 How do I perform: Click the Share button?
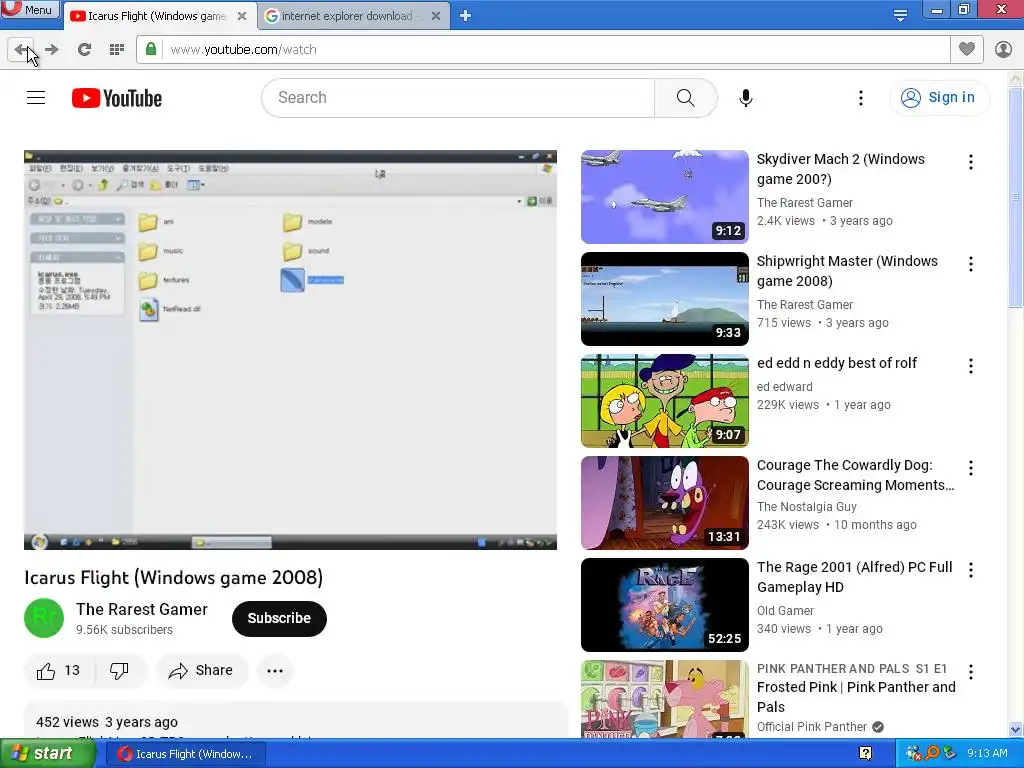click(x=201, y=671)
